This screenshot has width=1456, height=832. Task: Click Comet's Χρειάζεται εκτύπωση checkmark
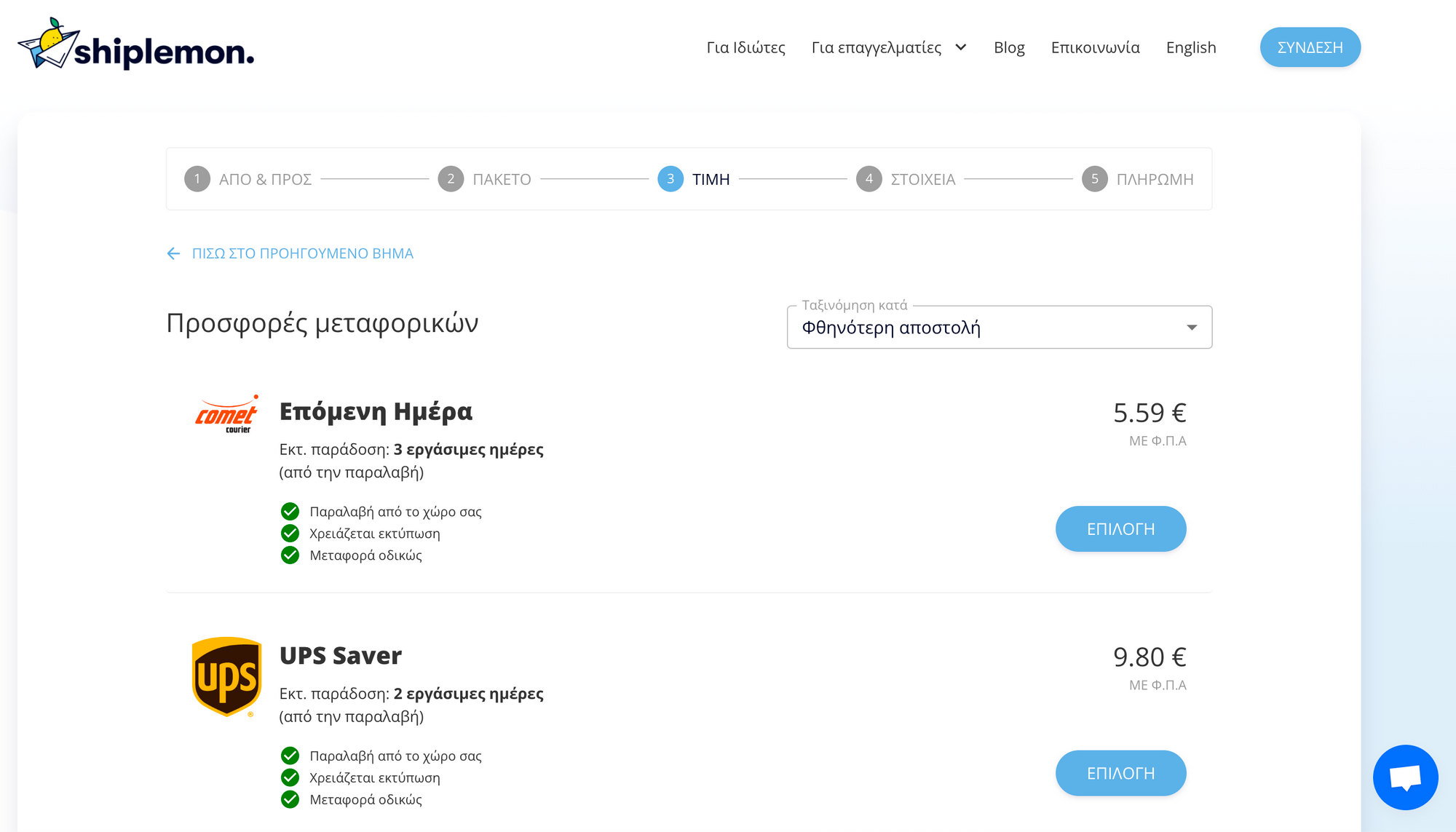(290, 534)
